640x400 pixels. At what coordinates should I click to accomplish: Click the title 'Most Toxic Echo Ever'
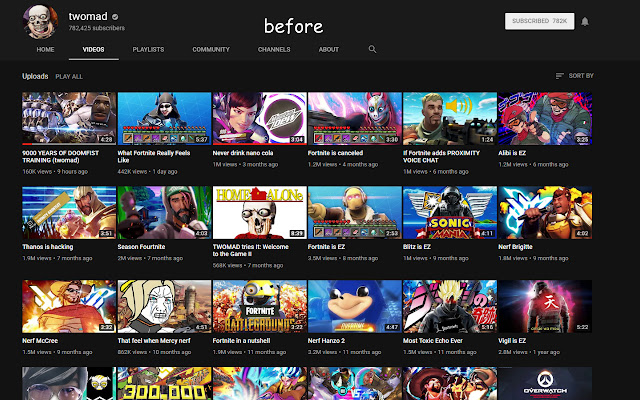(x=433, y=341)
